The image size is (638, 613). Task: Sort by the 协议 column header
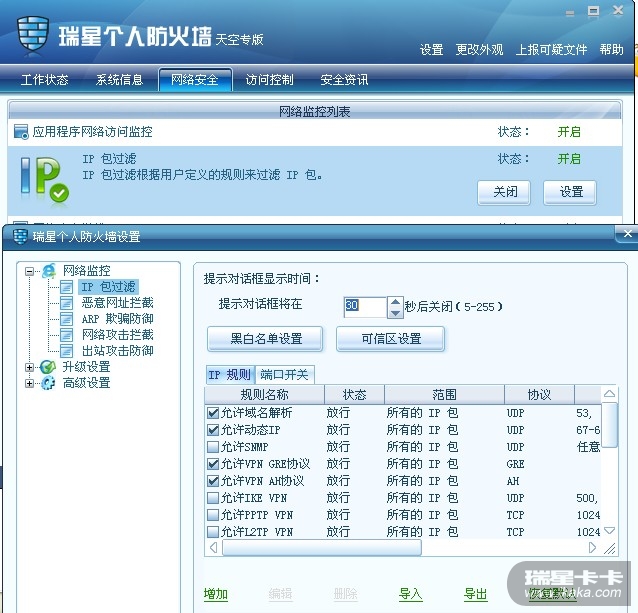coord(539,395)
